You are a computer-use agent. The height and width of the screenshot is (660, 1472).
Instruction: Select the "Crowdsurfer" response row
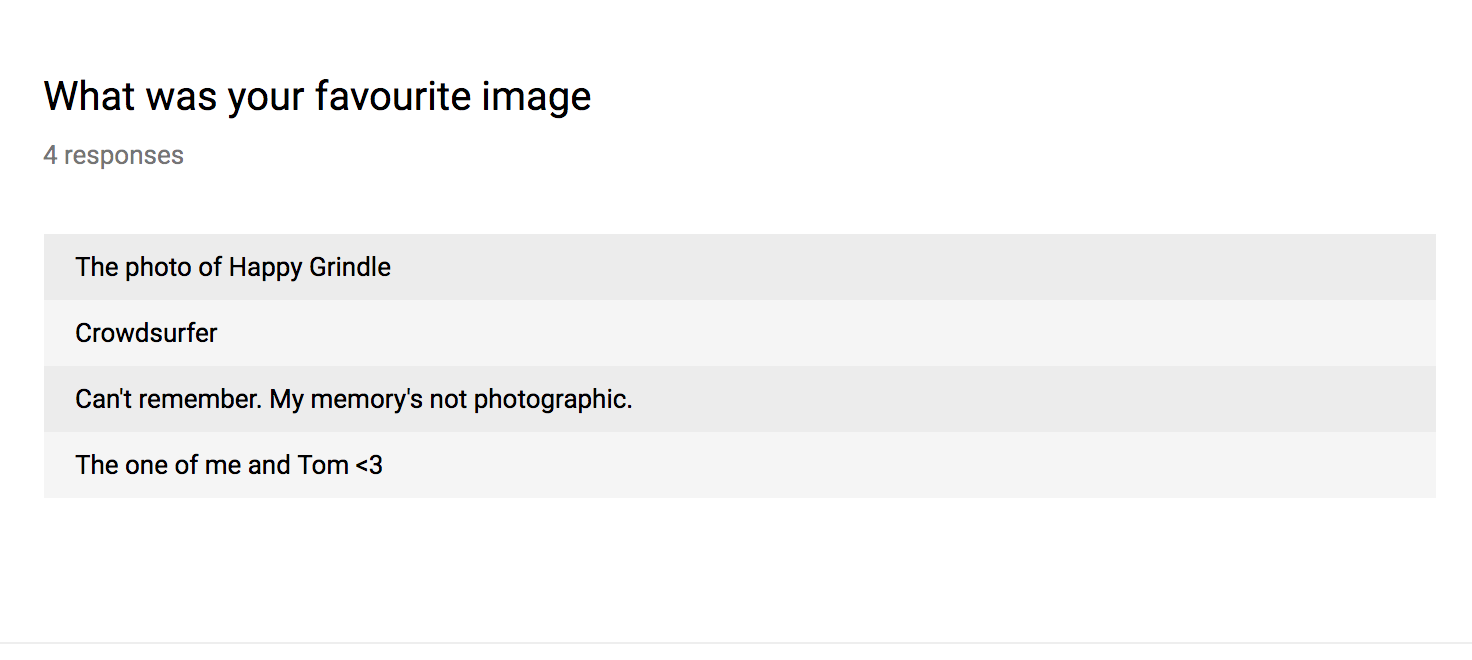(740, 333)
